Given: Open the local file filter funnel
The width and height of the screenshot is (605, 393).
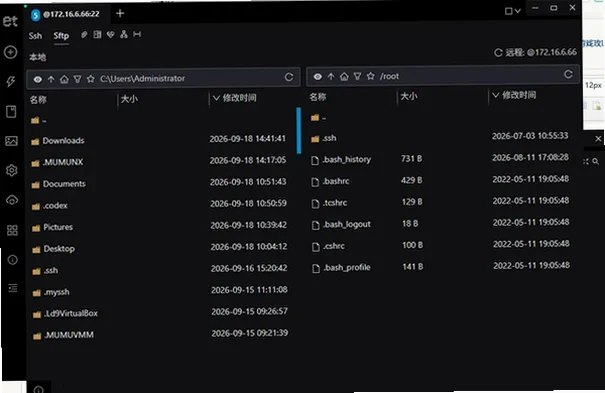Looking at the screenshot, I should 78,79.
